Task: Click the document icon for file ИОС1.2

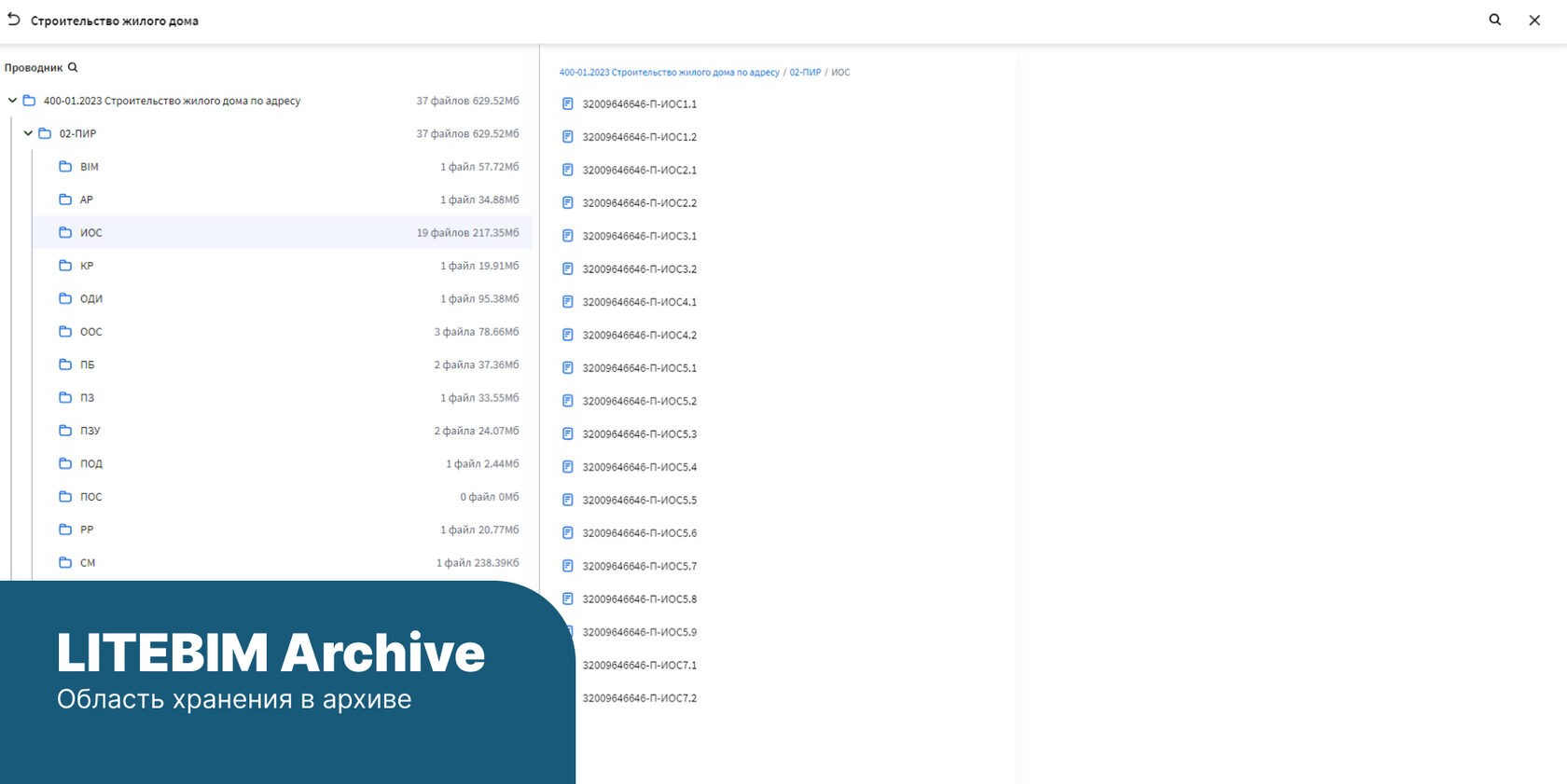Action: pos(567,137)
